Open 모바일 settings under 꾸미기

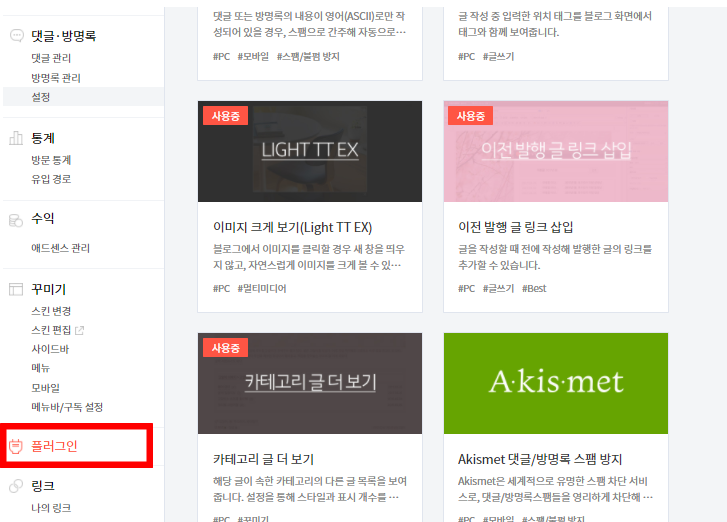(x=45, y=388)
